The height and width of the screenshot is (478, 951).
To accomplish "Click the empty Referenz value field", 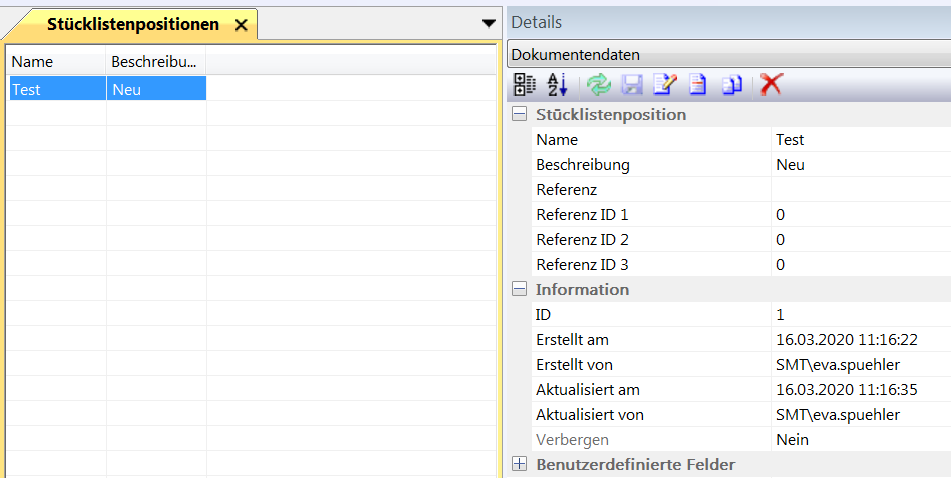I will tap(860, 190).
